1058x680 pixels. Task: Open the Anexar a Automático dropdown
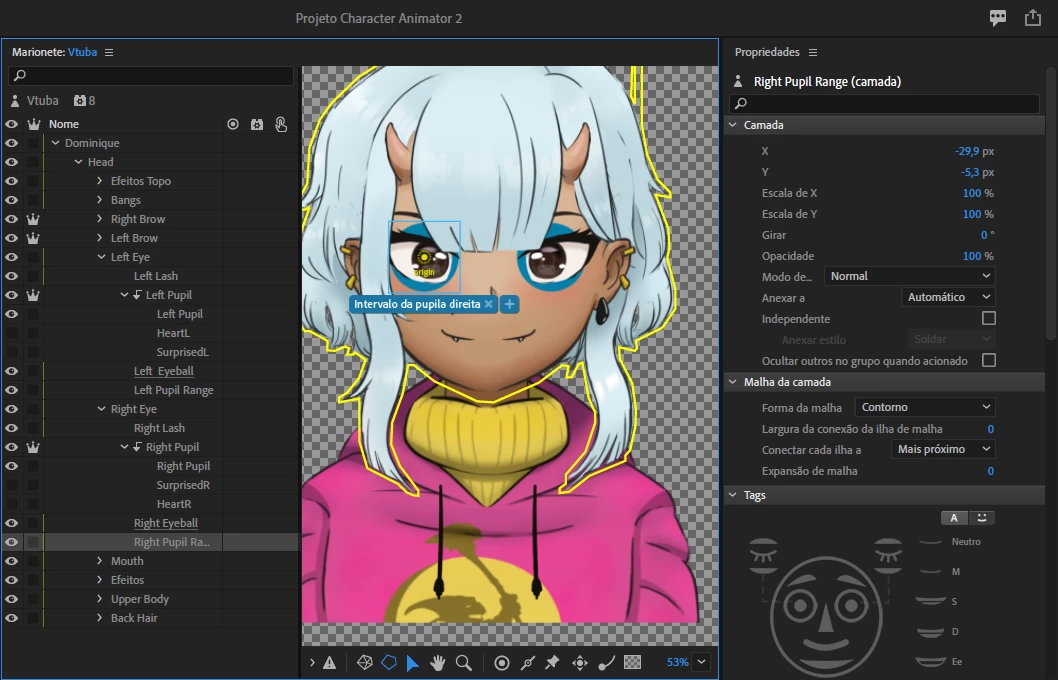click(x=947, y=297)
